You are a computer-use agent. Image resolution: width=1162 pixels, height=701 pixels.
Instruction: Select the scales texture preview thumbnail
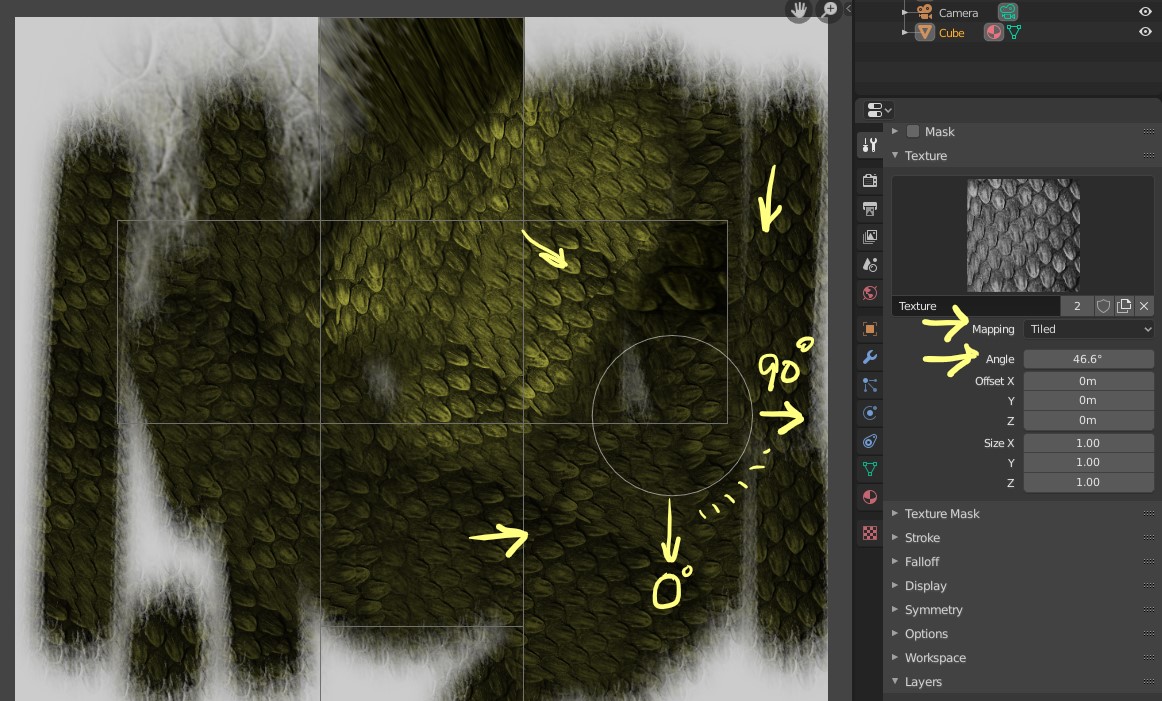[1022, 234]
